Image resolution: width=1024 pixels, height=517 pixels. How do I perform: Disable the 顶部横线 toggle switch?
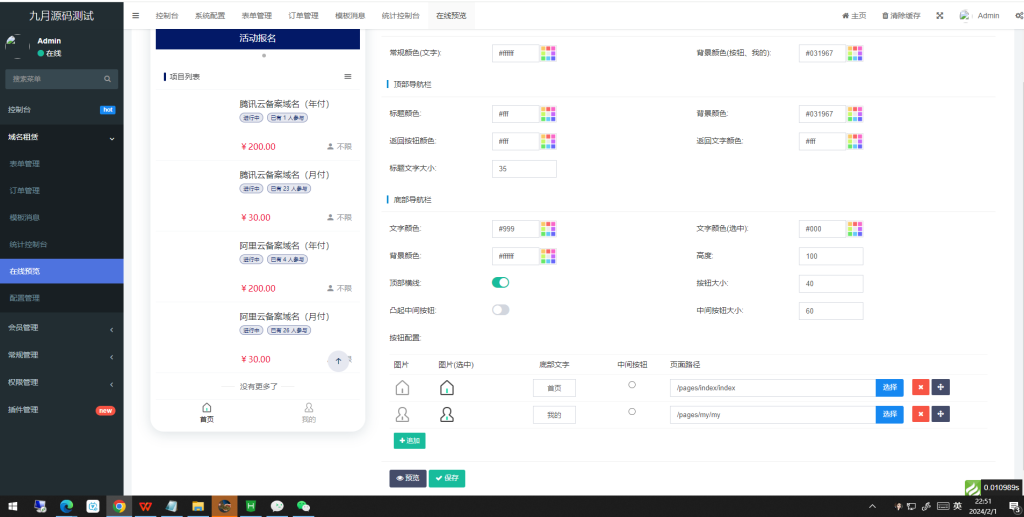tap(501, 283)
